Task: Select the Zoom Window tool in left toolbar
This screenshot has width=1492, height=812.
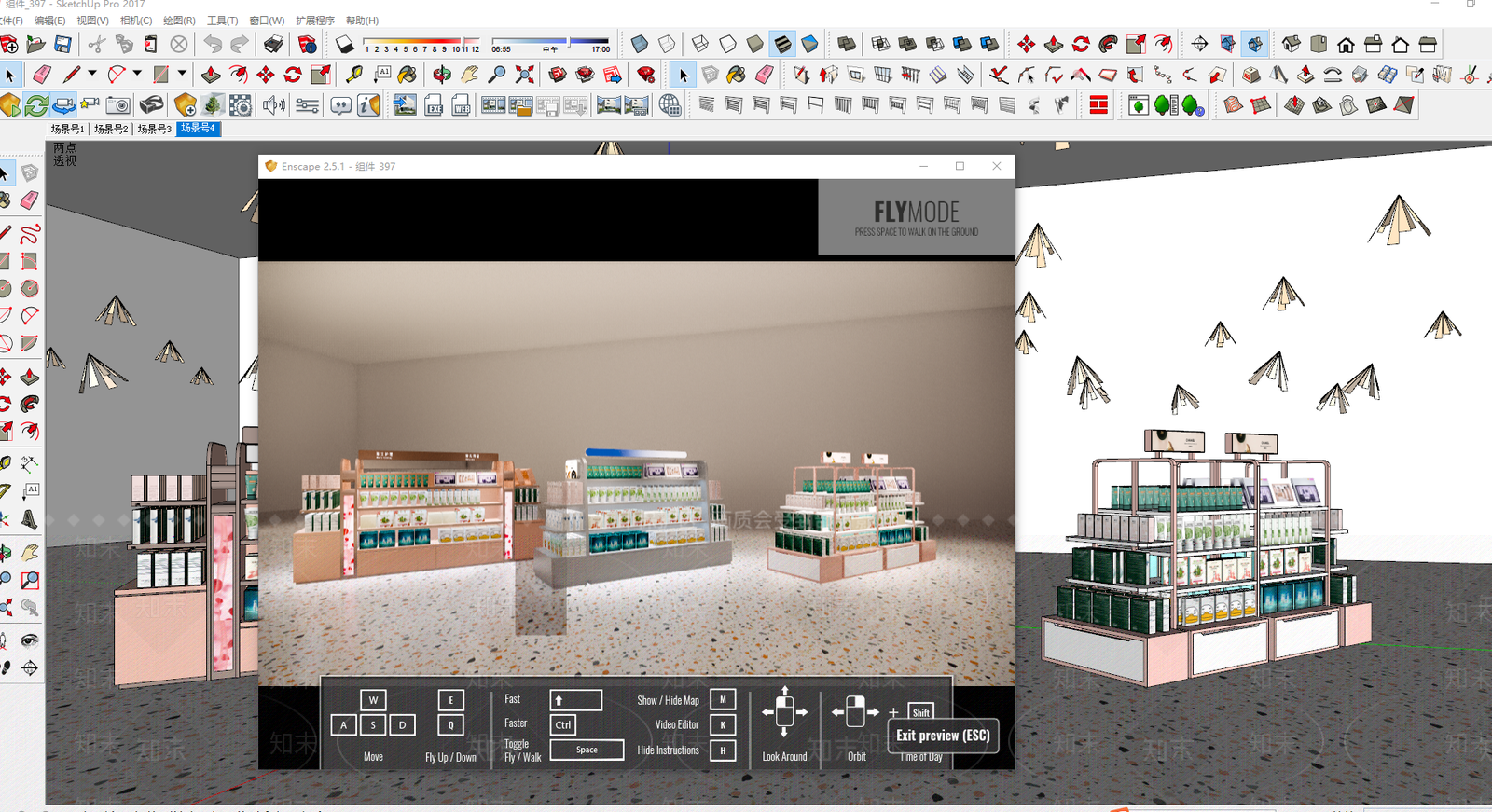Action: [30, 581]
